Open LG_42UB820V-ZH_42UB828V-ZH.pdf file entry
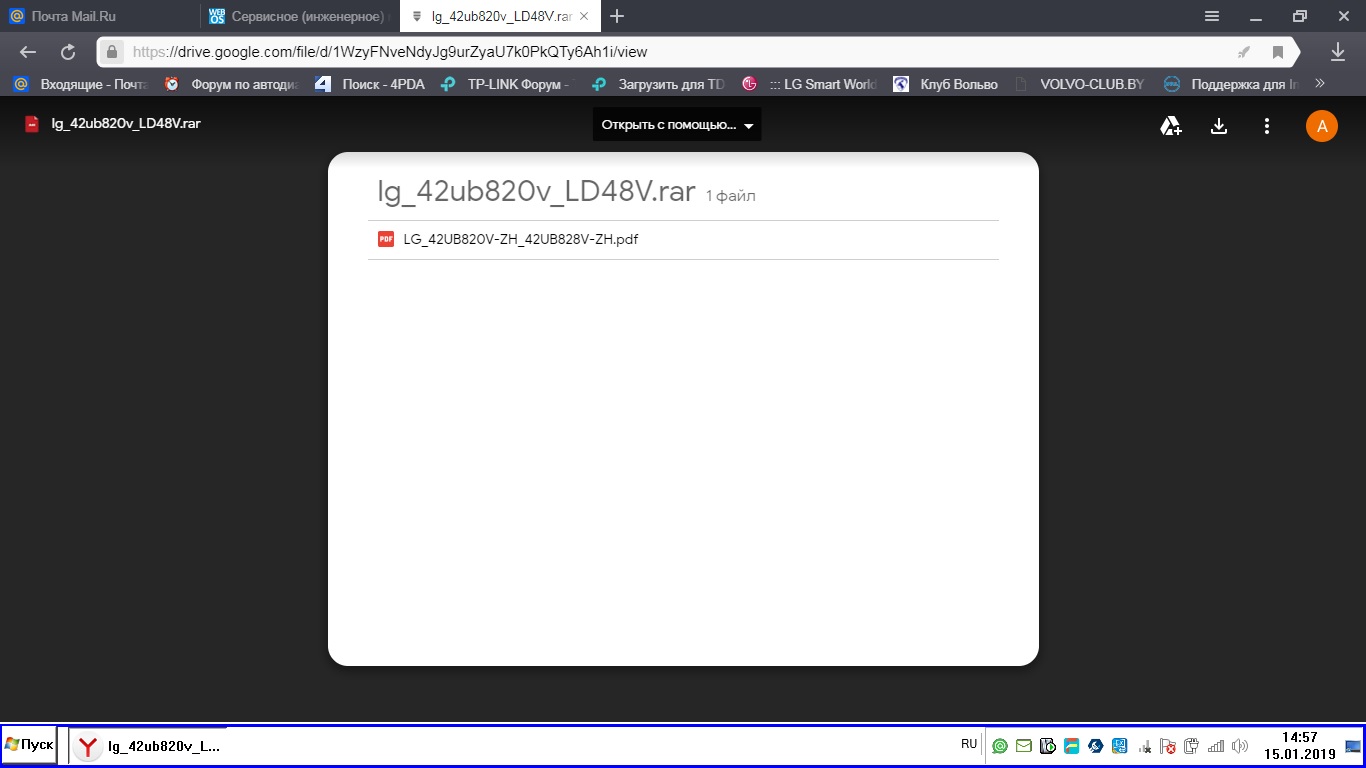 point(520,240)
